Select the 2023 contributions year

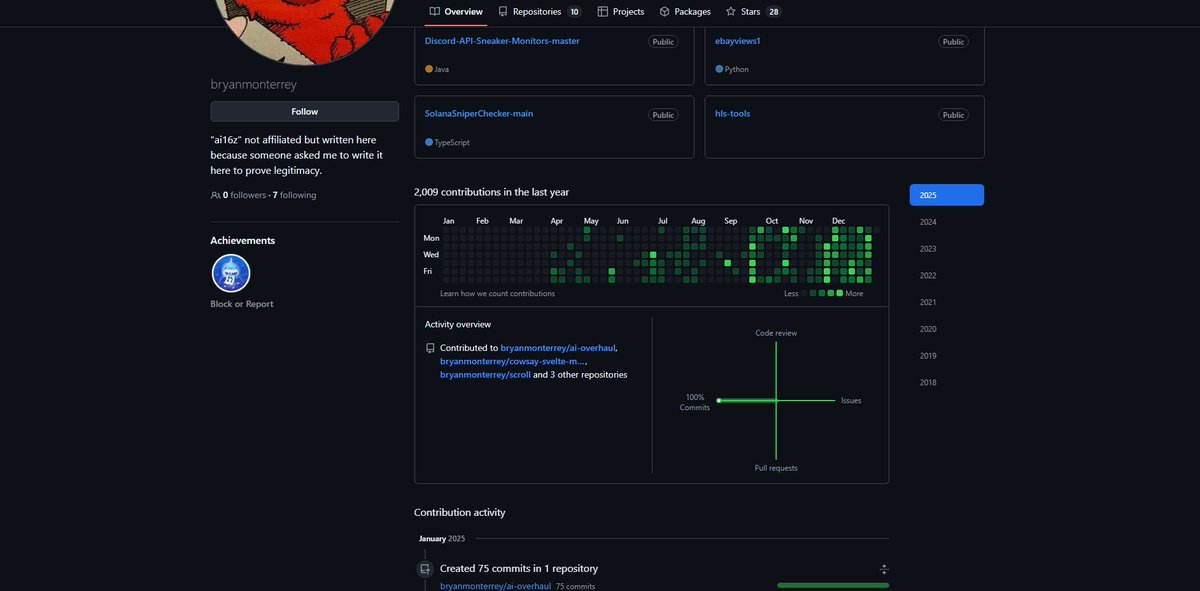928,249
